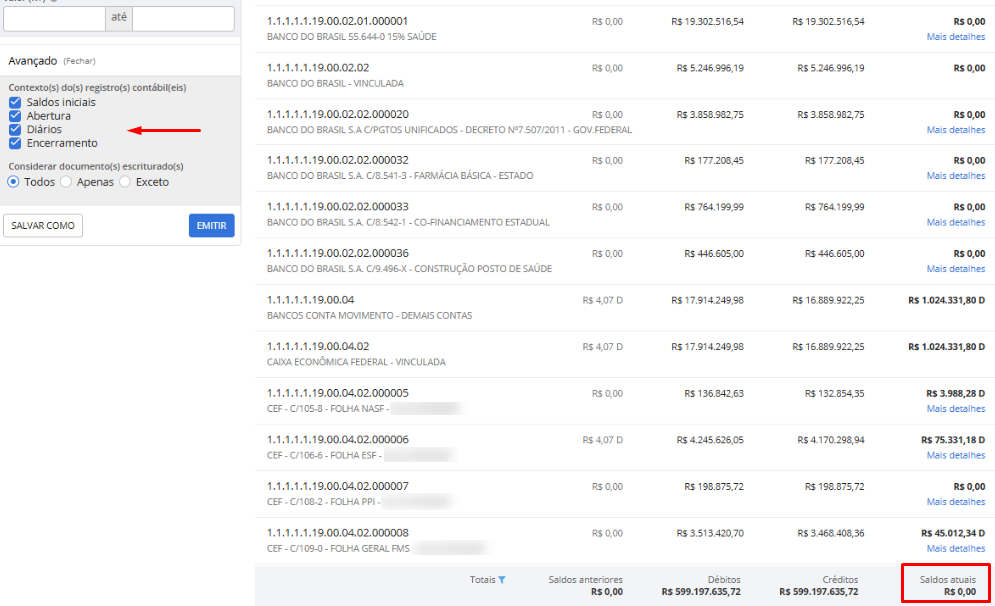Click the debit value R$ 4.245.626,05
The width and height of the screenshot is (995, 606).
pos(710,440)
